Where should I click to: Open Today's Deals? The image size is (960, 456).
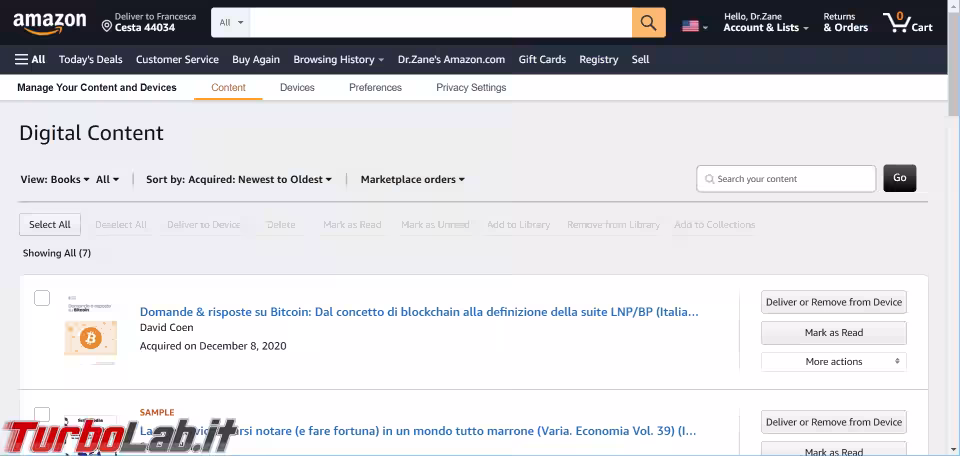91,59
